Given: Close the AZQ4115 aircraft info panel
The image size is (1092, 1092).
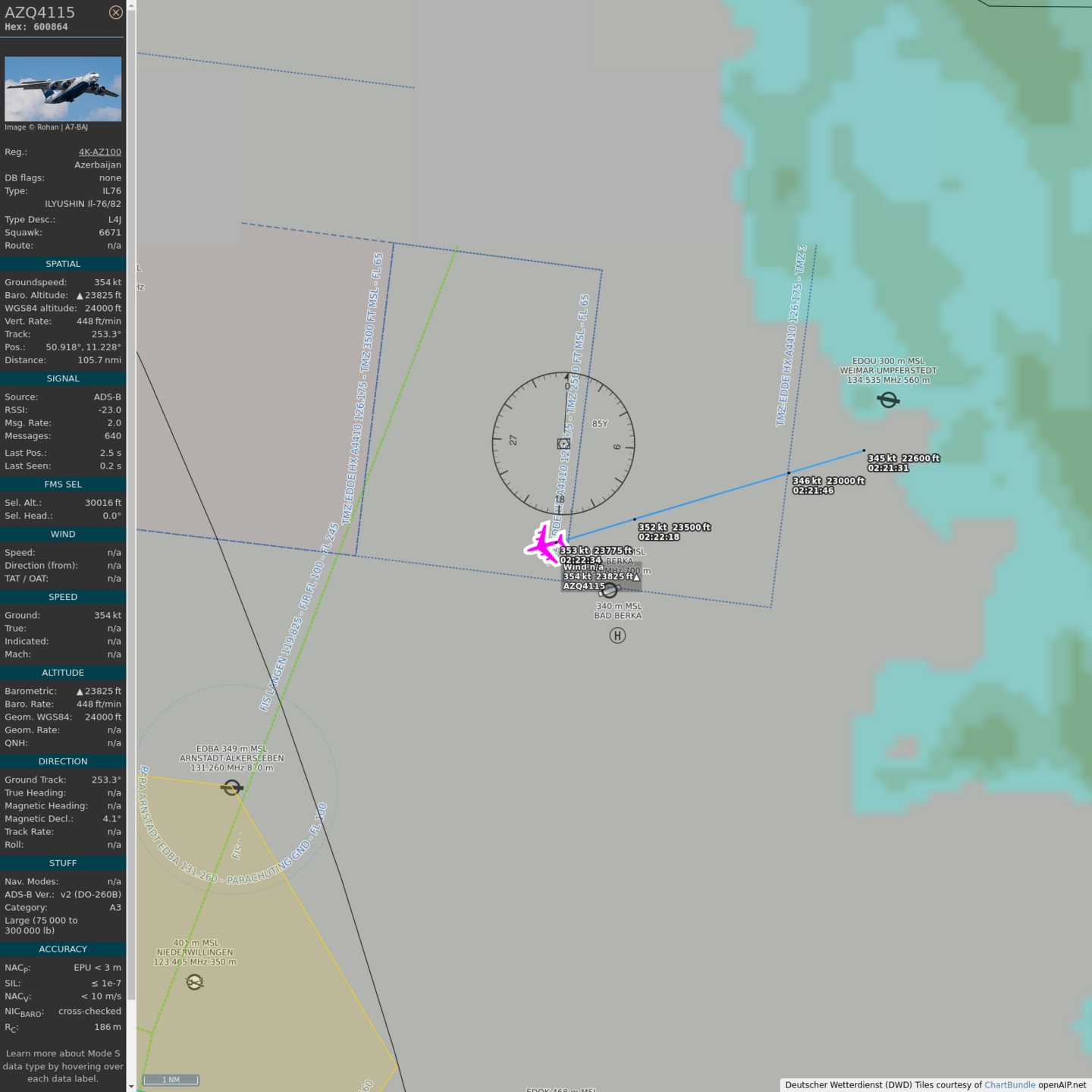Looking at the screenshot, I should coord(115,12).
